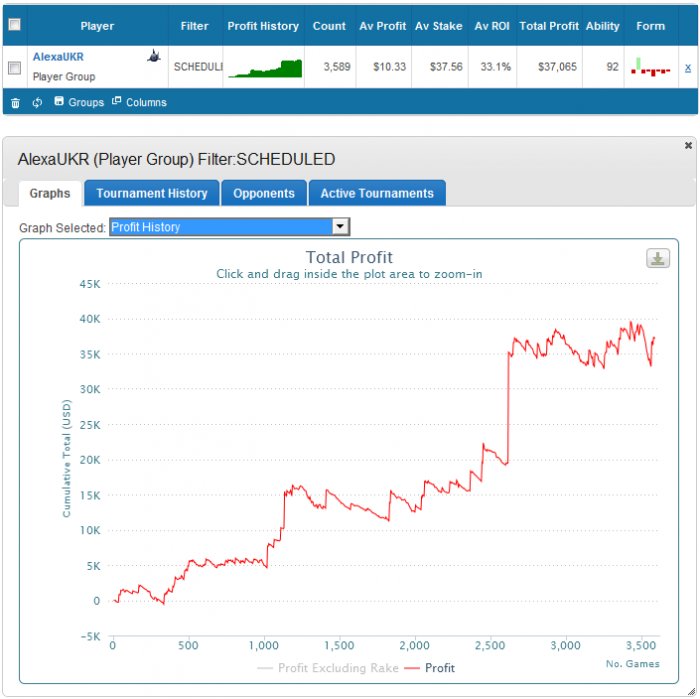Open the Groups button
The height and width of the screenshot is (699, 700).
point(79,102)
